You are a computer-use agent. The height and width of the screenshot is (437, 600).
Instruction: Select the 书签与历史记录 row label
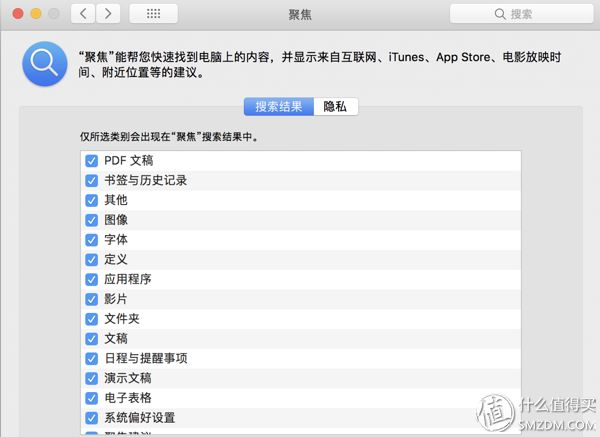tap(146, 181)
